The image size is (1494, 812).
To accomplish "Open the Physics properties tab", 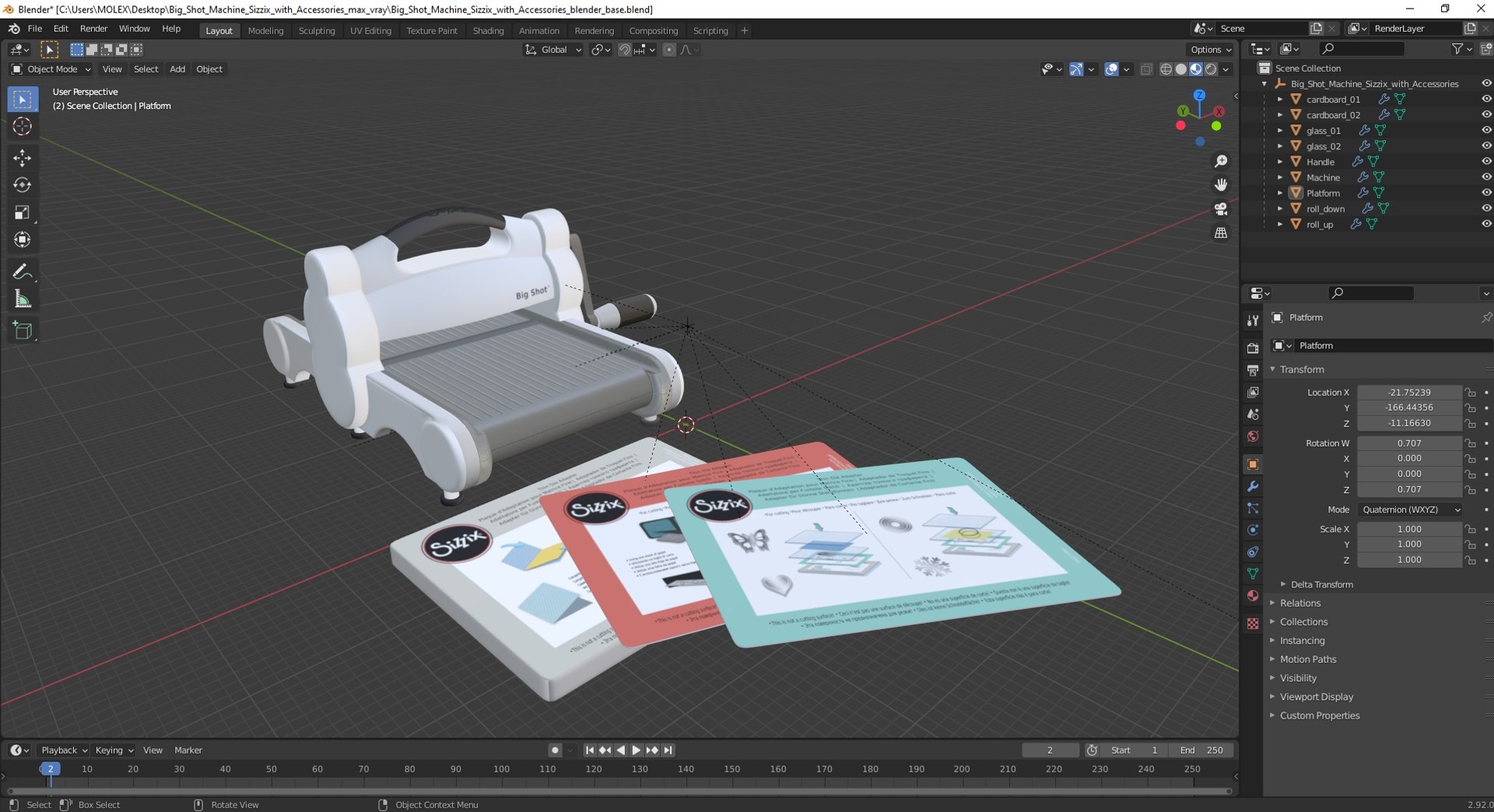I will [x=1253, y=530].
